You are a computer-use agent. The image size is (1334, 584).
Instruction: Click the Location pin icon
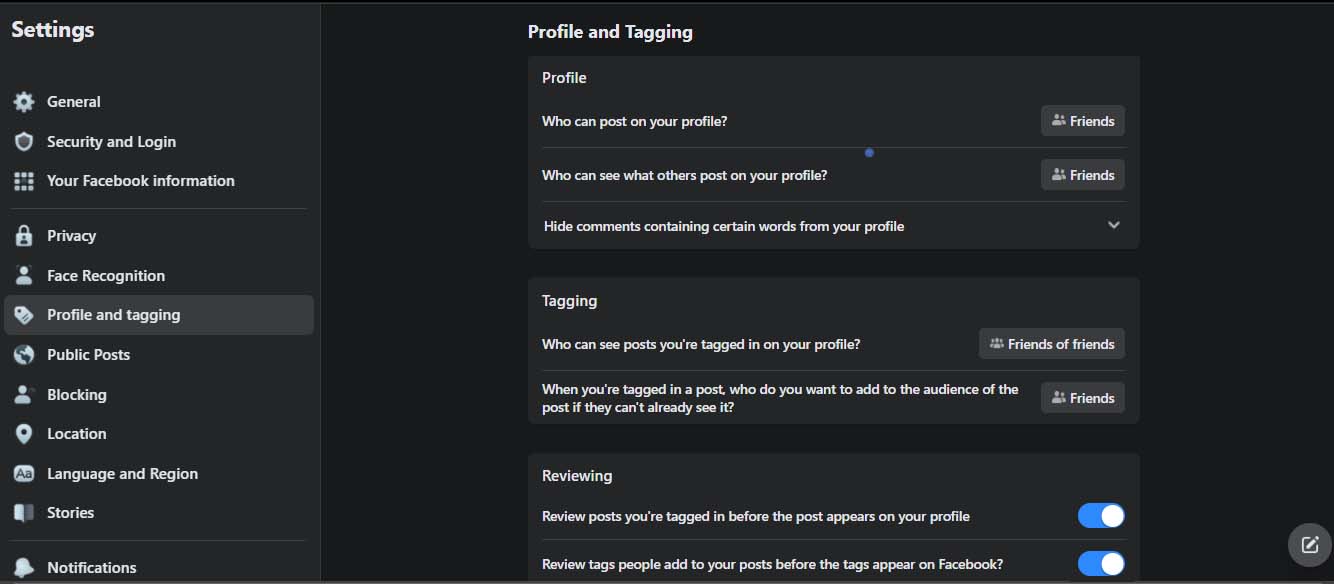24,434
